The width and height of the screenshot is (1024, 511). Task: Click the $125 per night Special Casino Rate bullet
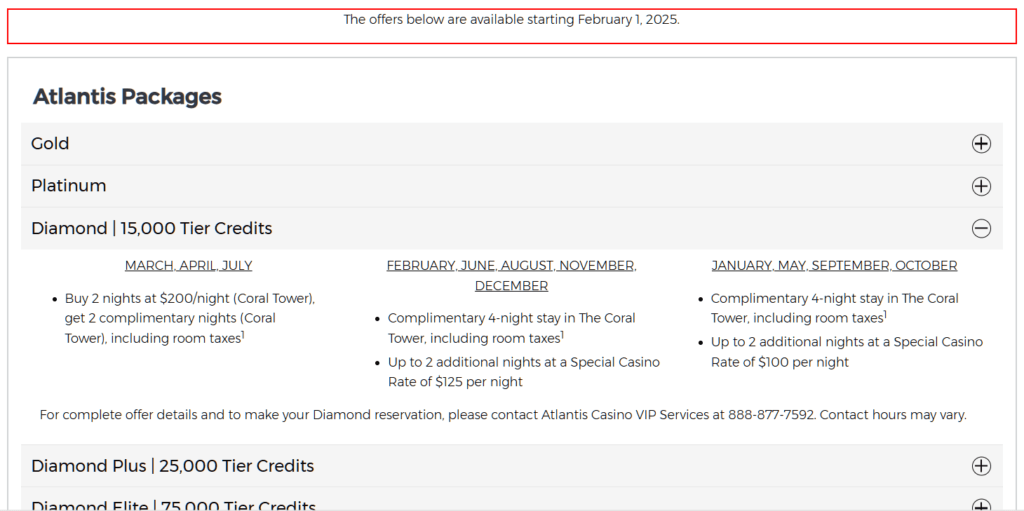[524, 372]
